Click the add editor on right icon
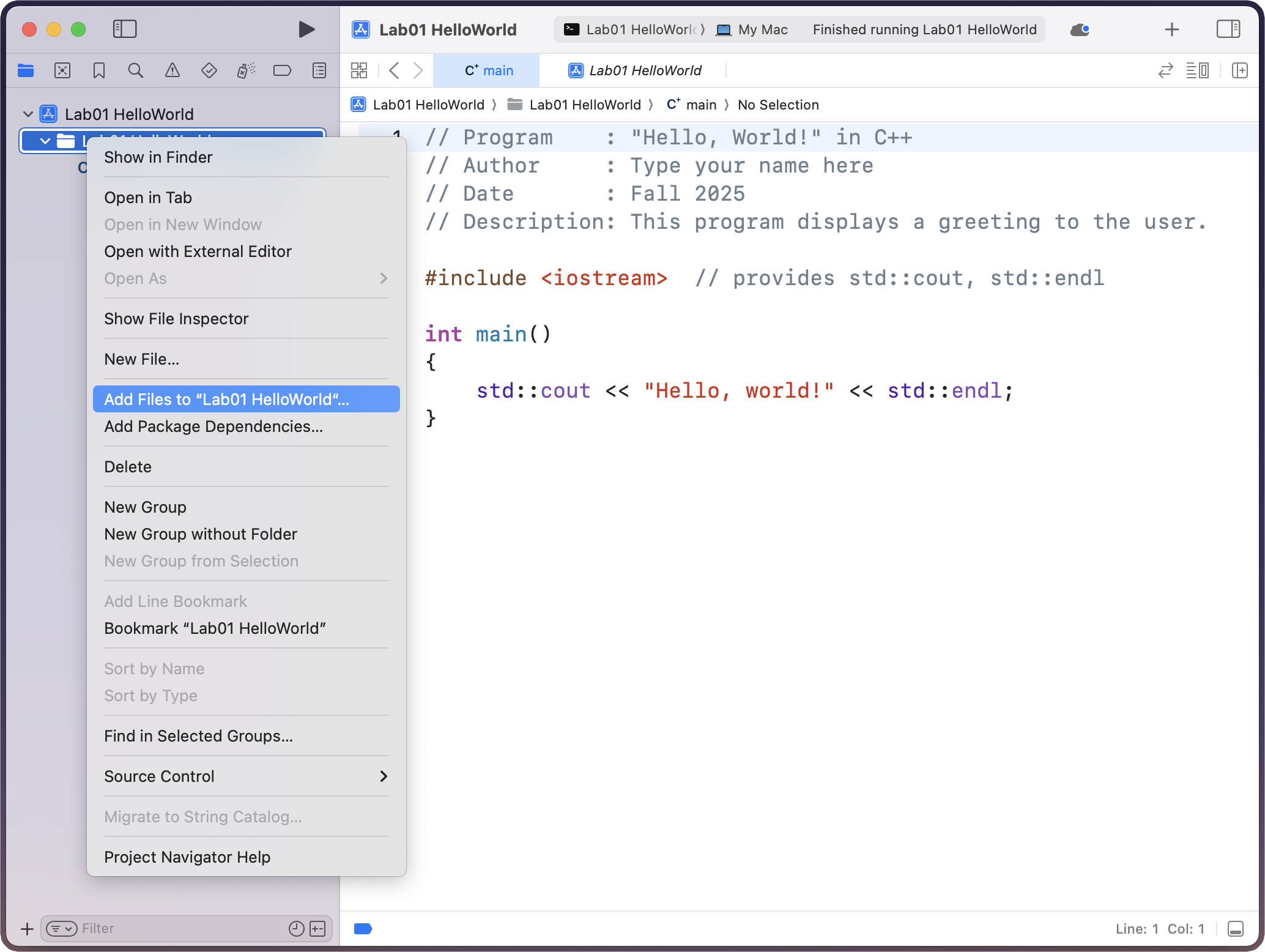Screen dimensions: 1265x952 pos(1239,71)
